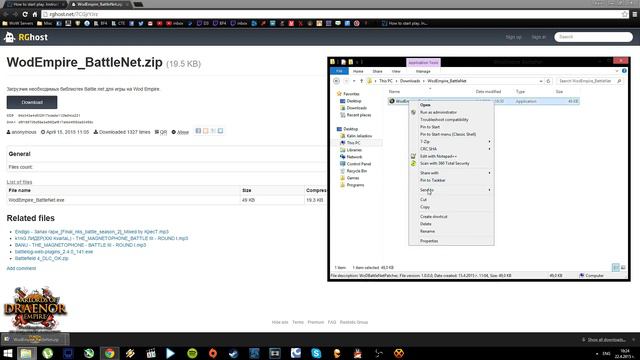Switch Explorer to large icons view
Image resolution: width=640 pixels, height=360 pixels.
pyautogui.click(x=623, y=268)
